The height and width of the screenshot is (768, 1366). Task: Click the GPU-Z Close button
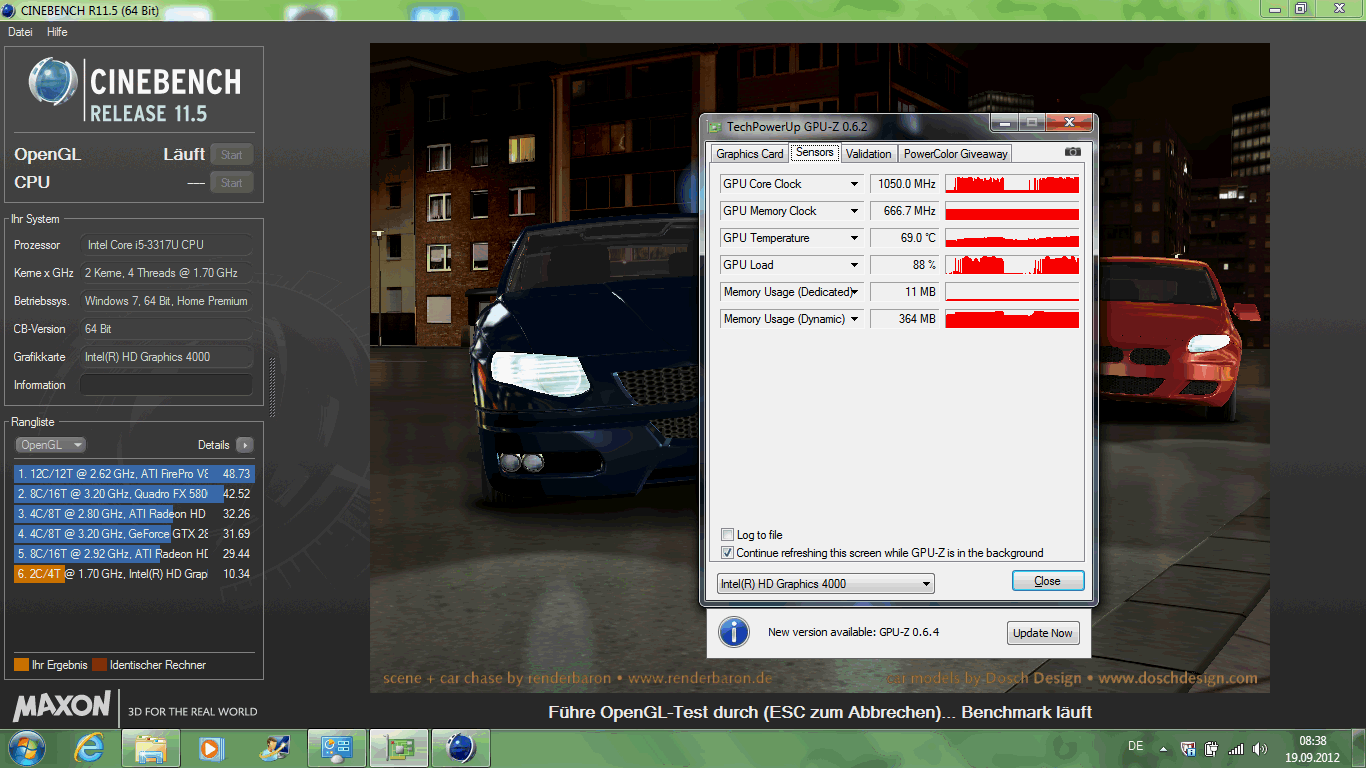(x=1047, y=581)
